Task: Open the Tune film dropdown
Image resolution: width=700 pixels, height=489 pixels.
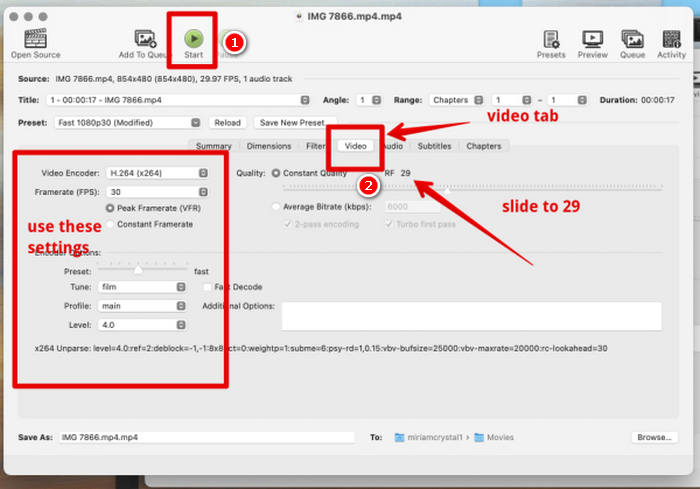Action: click(x=142, y=287)
